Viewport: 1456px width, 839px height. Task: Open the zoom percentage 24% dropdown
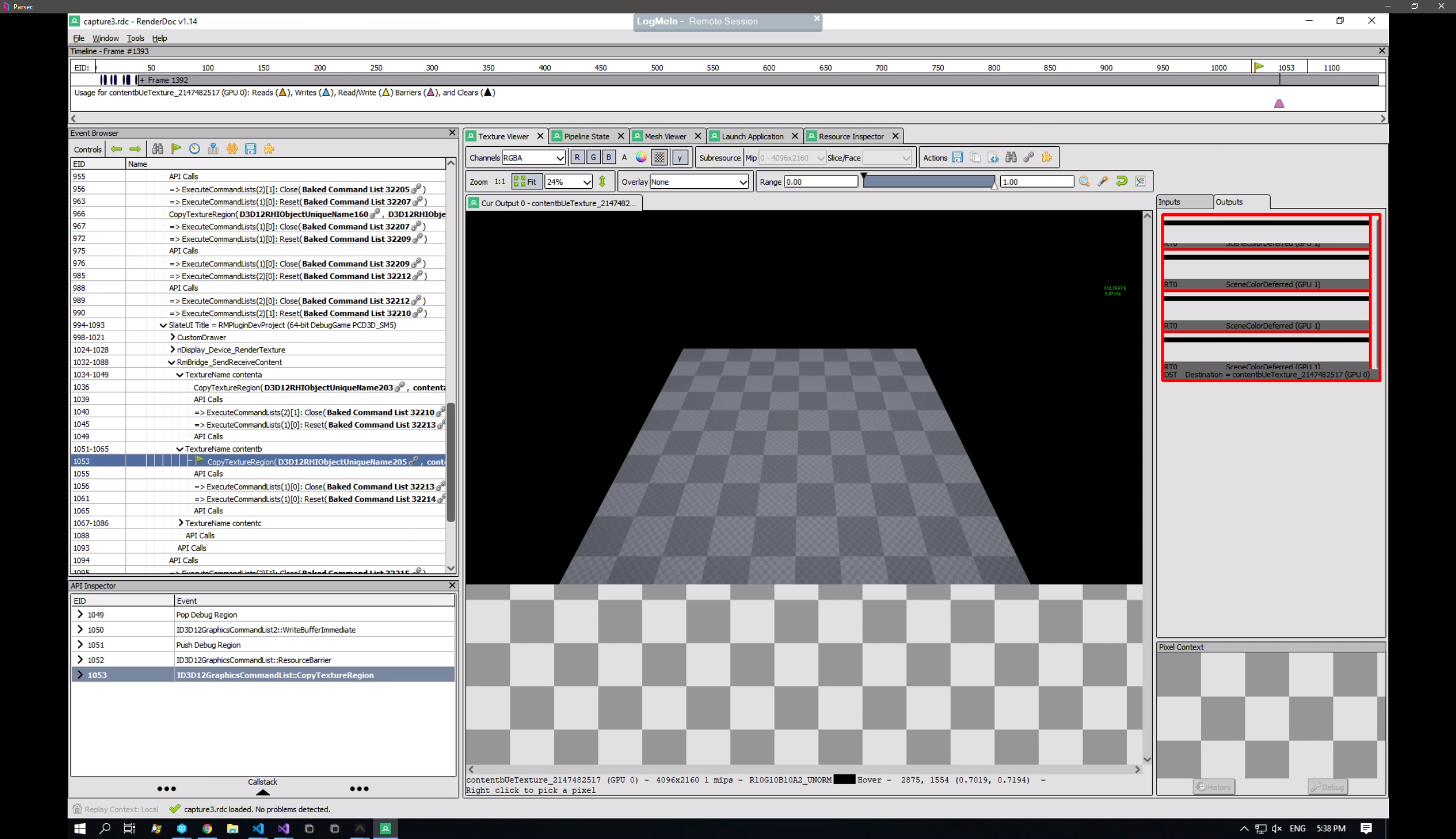coord(568,181)
